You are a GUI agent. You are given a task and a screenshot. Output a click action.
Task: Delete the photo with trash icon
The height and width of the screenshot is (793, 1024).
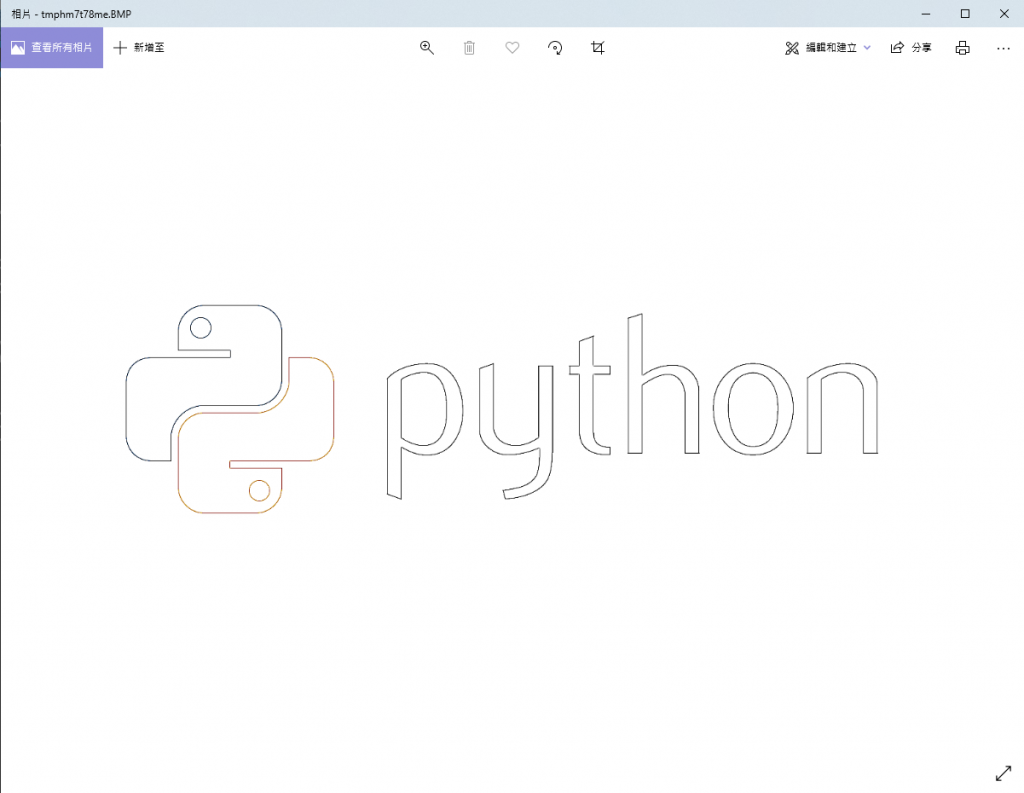coord(469,48)
